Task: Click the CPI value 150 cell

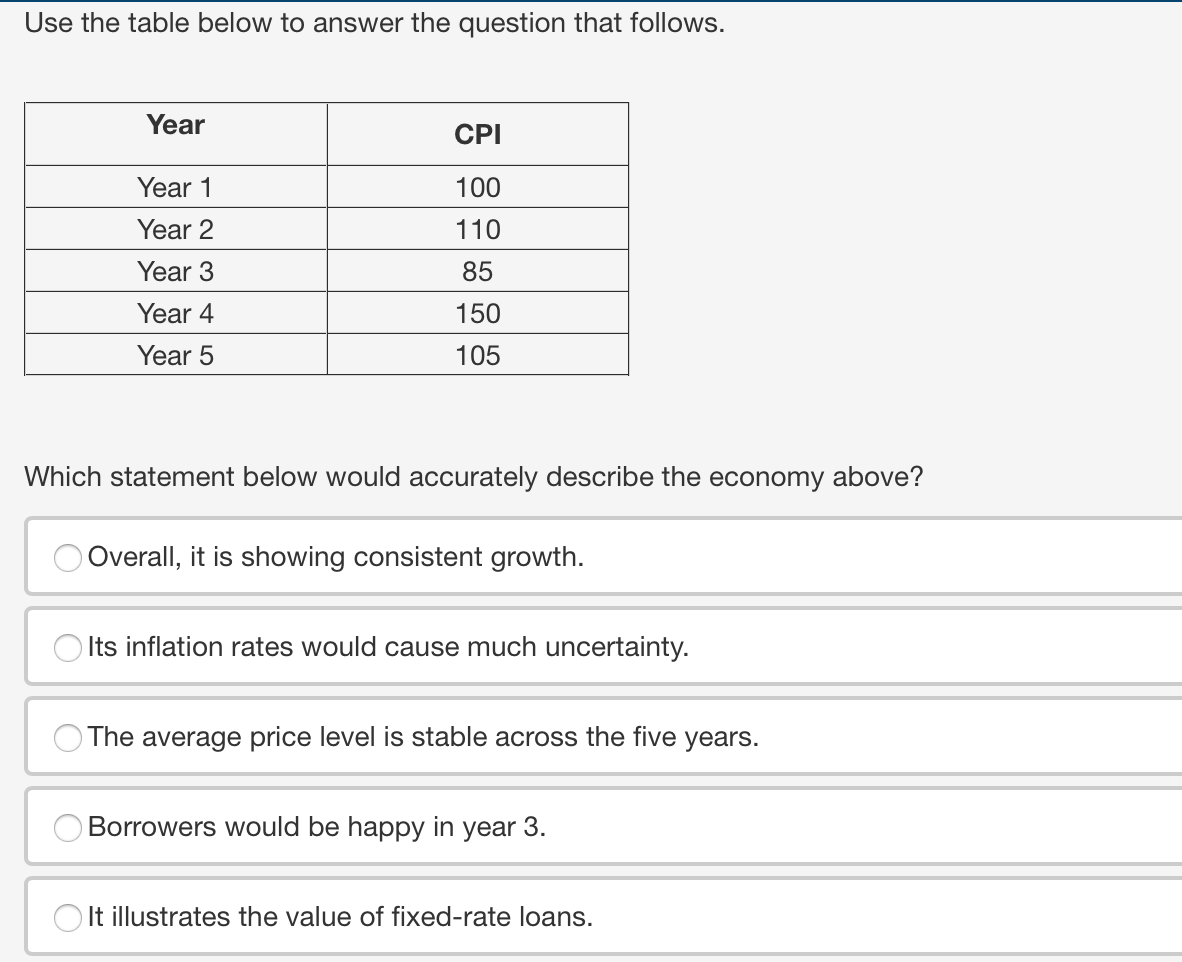Action: 478,313
